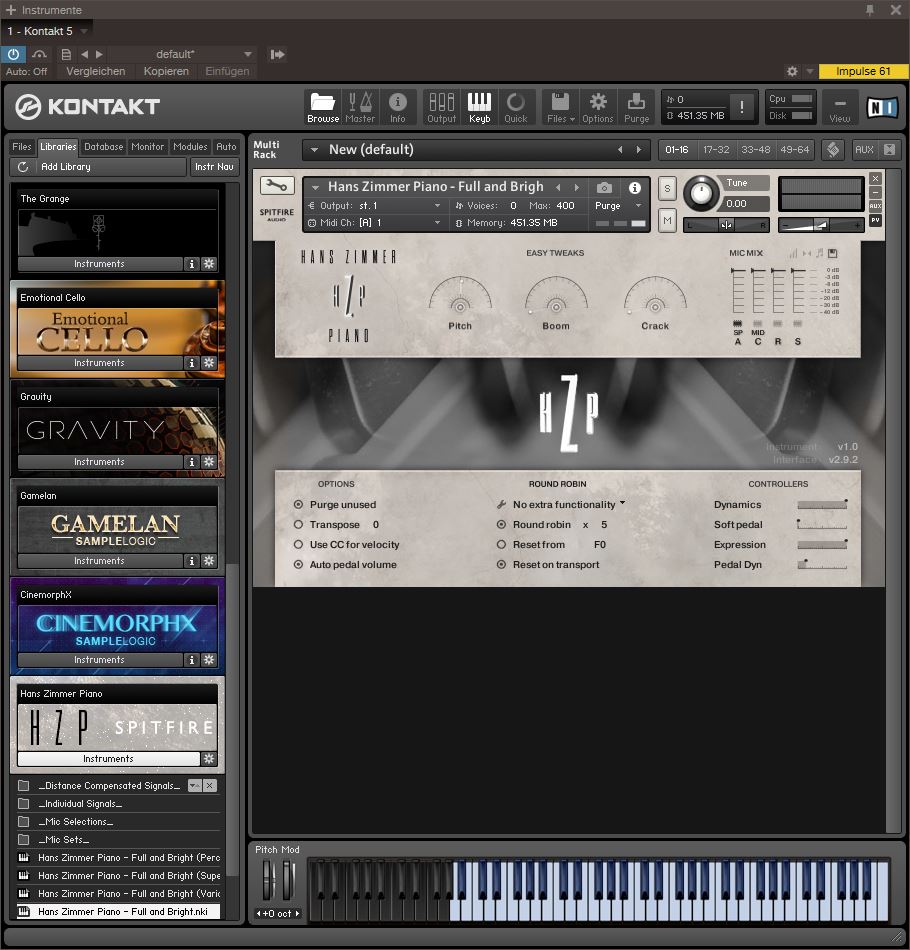Open the global Purge menu
The image size is (910, 950).
click(636, 107)
